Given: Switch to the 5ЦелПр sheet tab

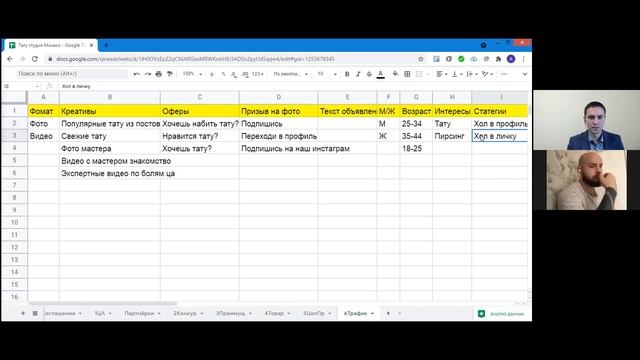Looking at the screenshot, I should [317, 313].
